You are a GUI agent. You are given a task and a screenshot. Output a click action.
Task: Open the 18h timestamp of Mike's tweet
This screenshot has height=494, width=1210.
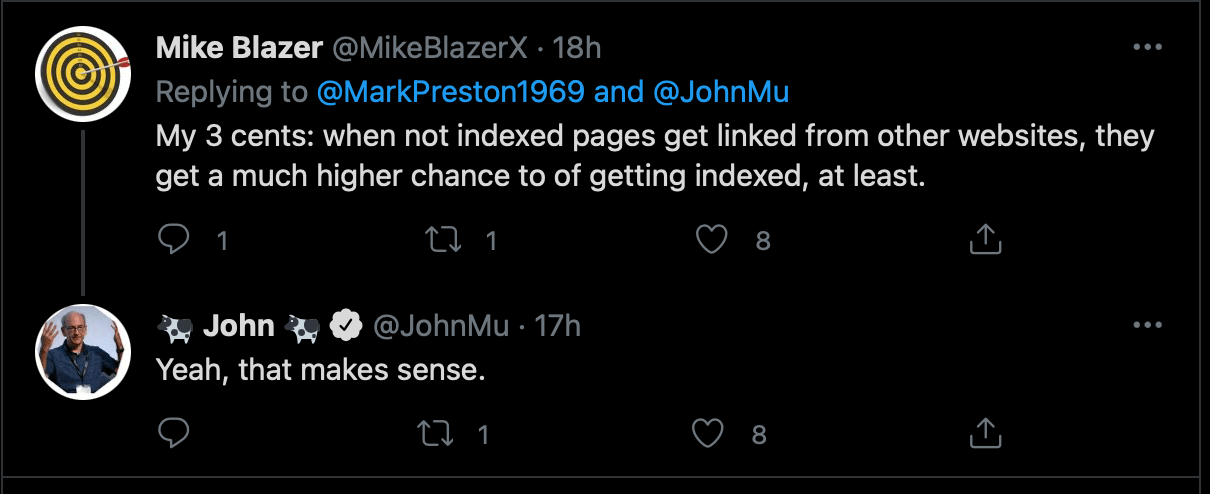point(577,48)
